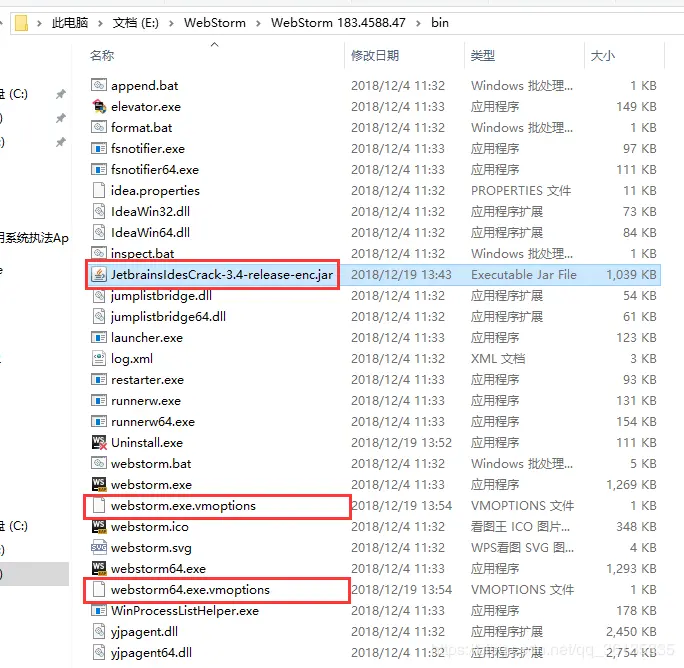
Task: Select the idea.properties file icon
Action: point(99,190)
